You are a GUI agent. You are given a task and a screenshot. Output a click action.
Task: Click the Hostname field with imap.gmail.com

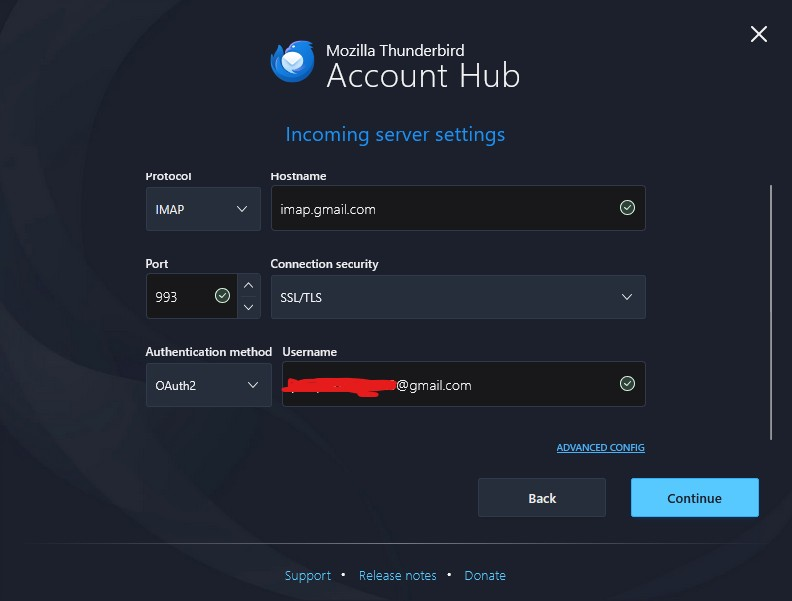458,208
